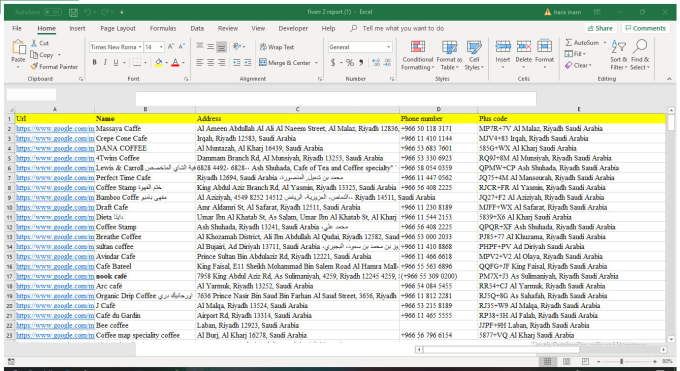This screenshot has width=680, height=371.
Task: Center cell text horizontally
Action: tap(210, 62)
